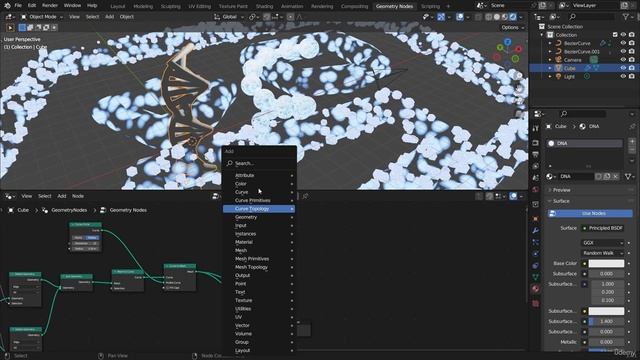The height and width of the screenshot is (360, 640).
Task: Open the Object Mode dropdown
Action: 42,17
